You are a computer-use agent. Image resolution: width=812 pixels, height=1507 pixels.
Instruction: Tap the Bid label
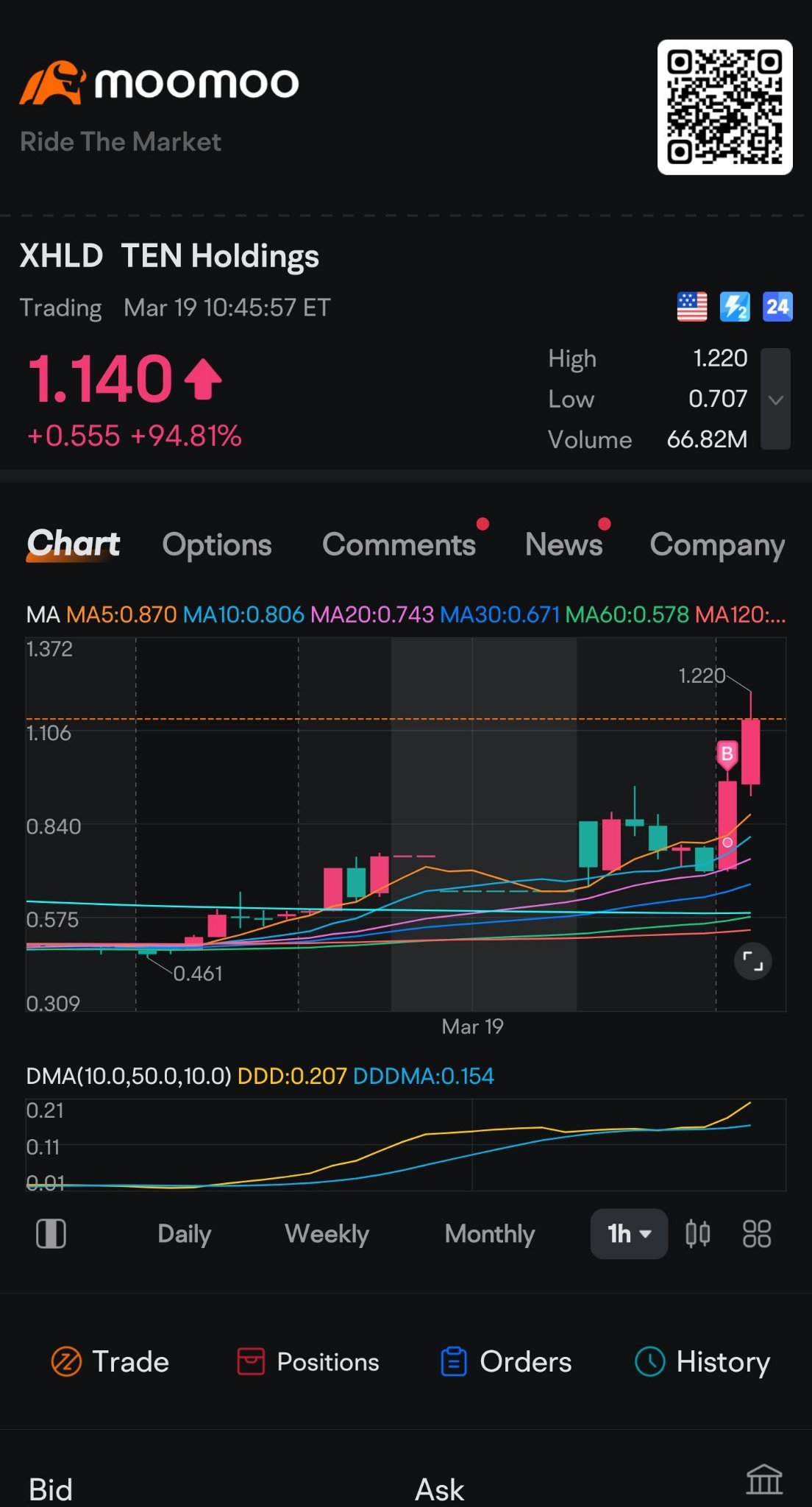point(51,1490)
